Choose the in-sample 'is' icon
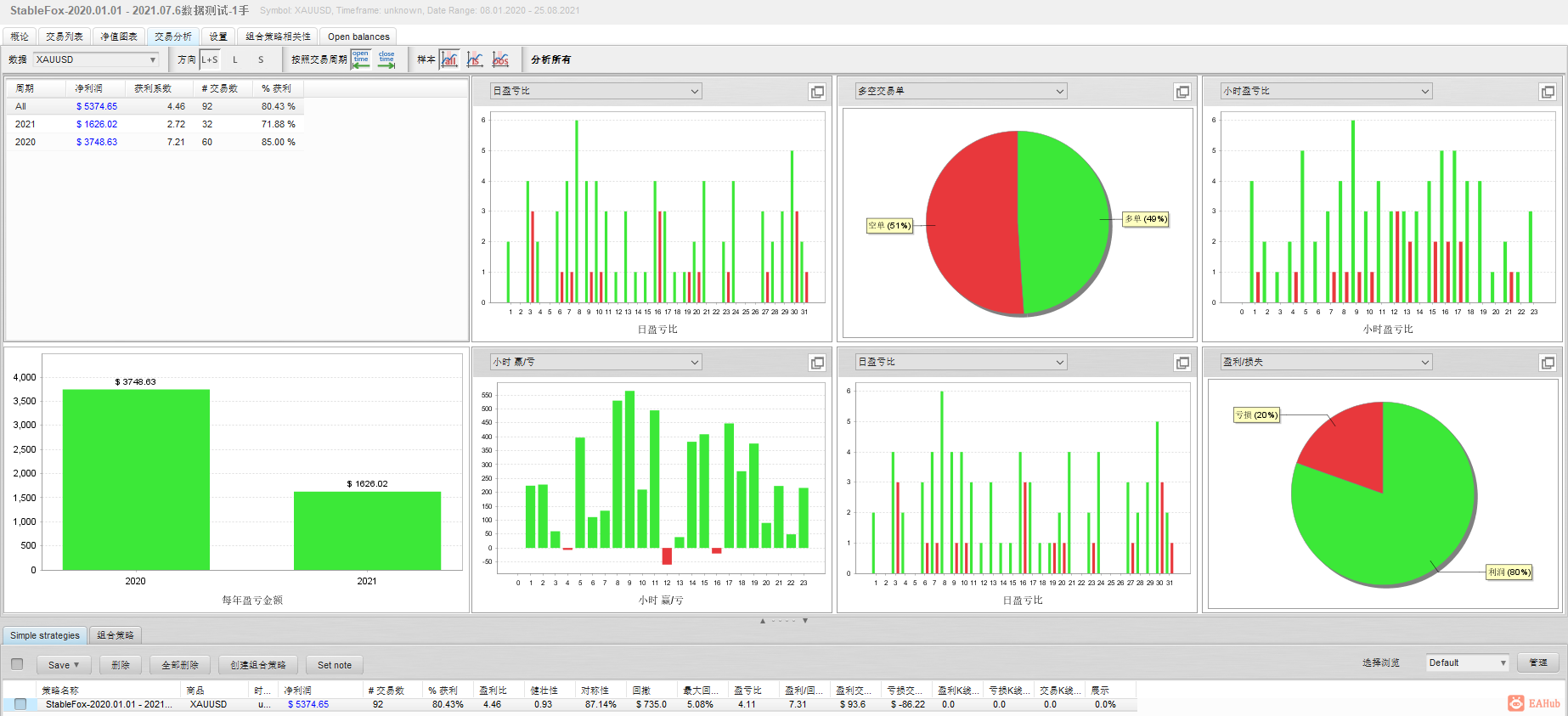Viewport: 1568px width, 716px height. tap(475, 59)
